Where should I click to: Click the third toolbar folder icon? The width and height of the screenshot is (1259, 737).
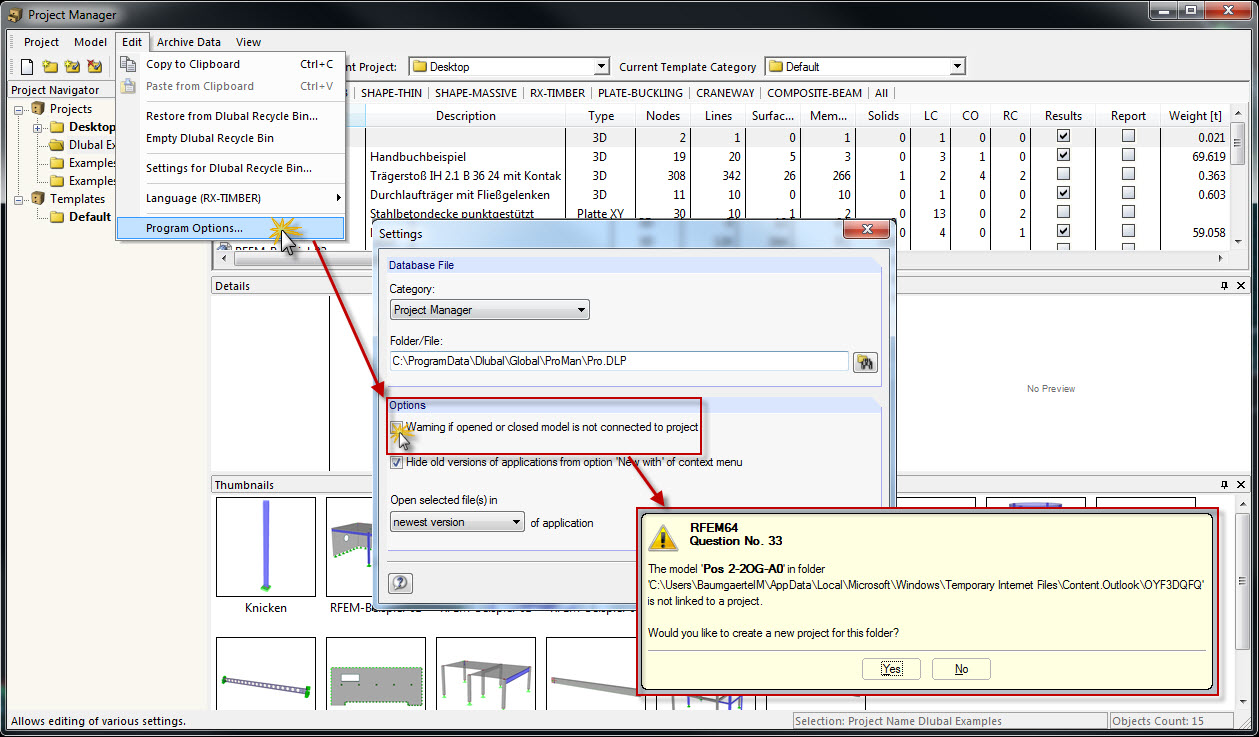click(x=72, y=67)
